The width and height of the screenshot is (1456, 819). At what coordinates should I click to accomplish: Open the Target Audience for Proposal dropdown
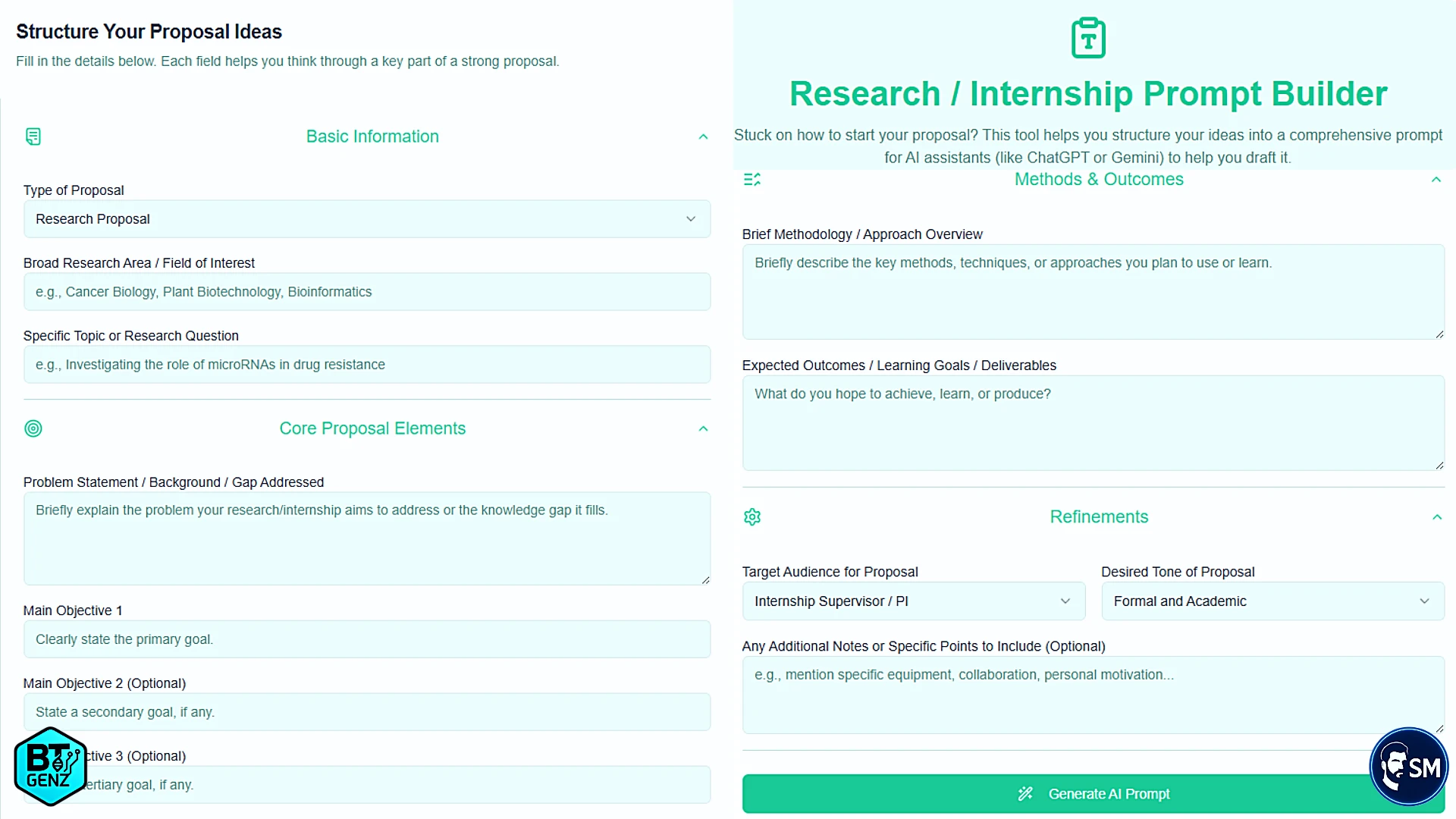click(913, 601)
